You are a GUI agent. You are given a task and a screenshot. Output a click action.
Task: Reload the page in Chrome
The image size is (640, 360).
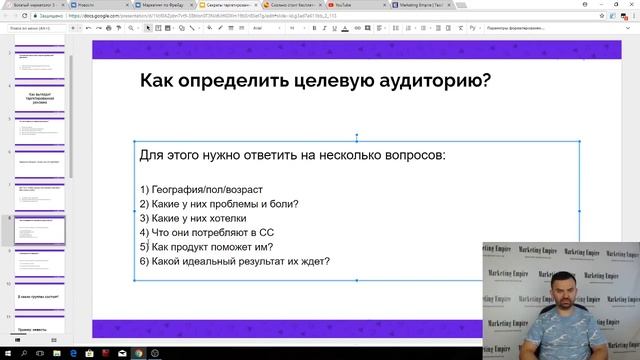click(x=24, y=16)
